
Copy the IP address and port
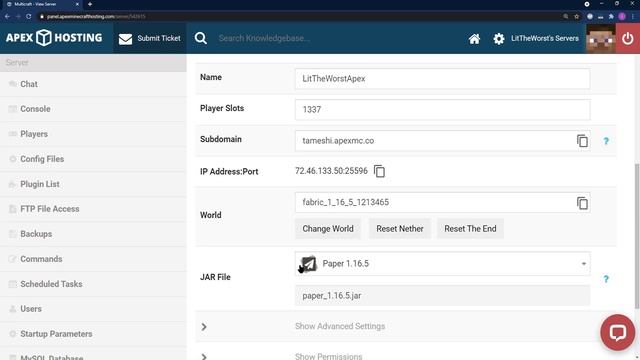[x=379, y=171]
